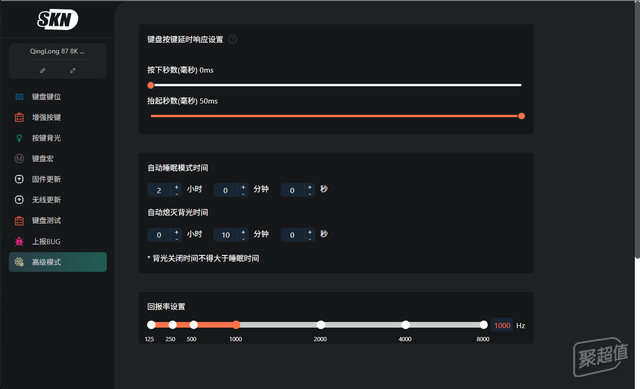Click the active 1000 polling rate stop
640x389 pixels.
(x=236, y=325)
